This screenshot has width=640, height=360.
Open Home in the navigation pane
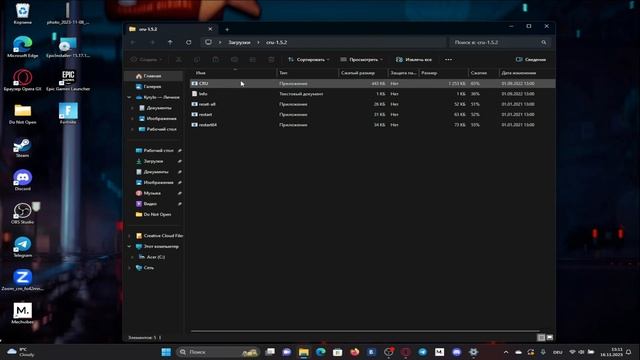(154, 76)
